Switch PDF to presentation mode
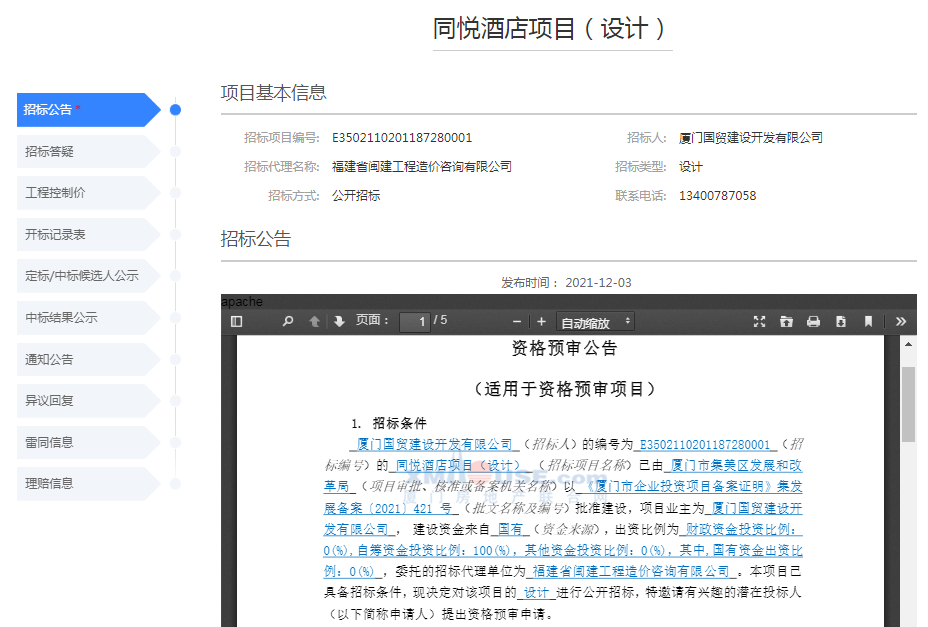 (759, 321)
